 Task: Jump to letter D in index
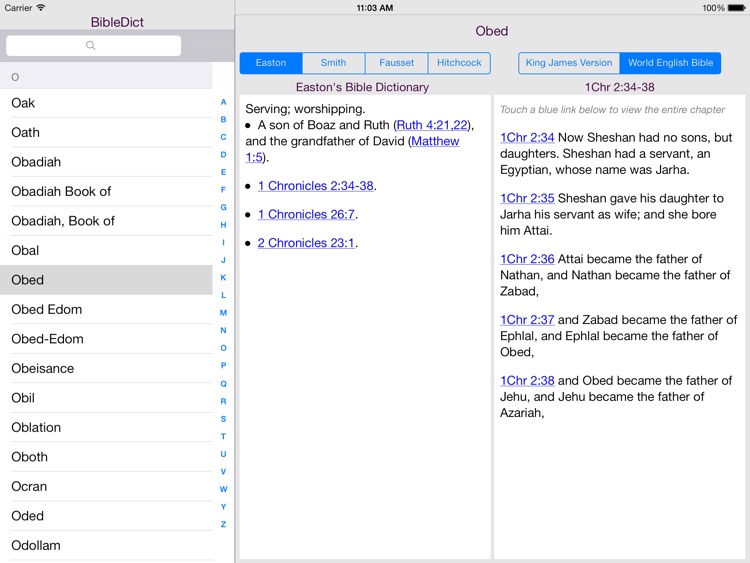[223, 155]
